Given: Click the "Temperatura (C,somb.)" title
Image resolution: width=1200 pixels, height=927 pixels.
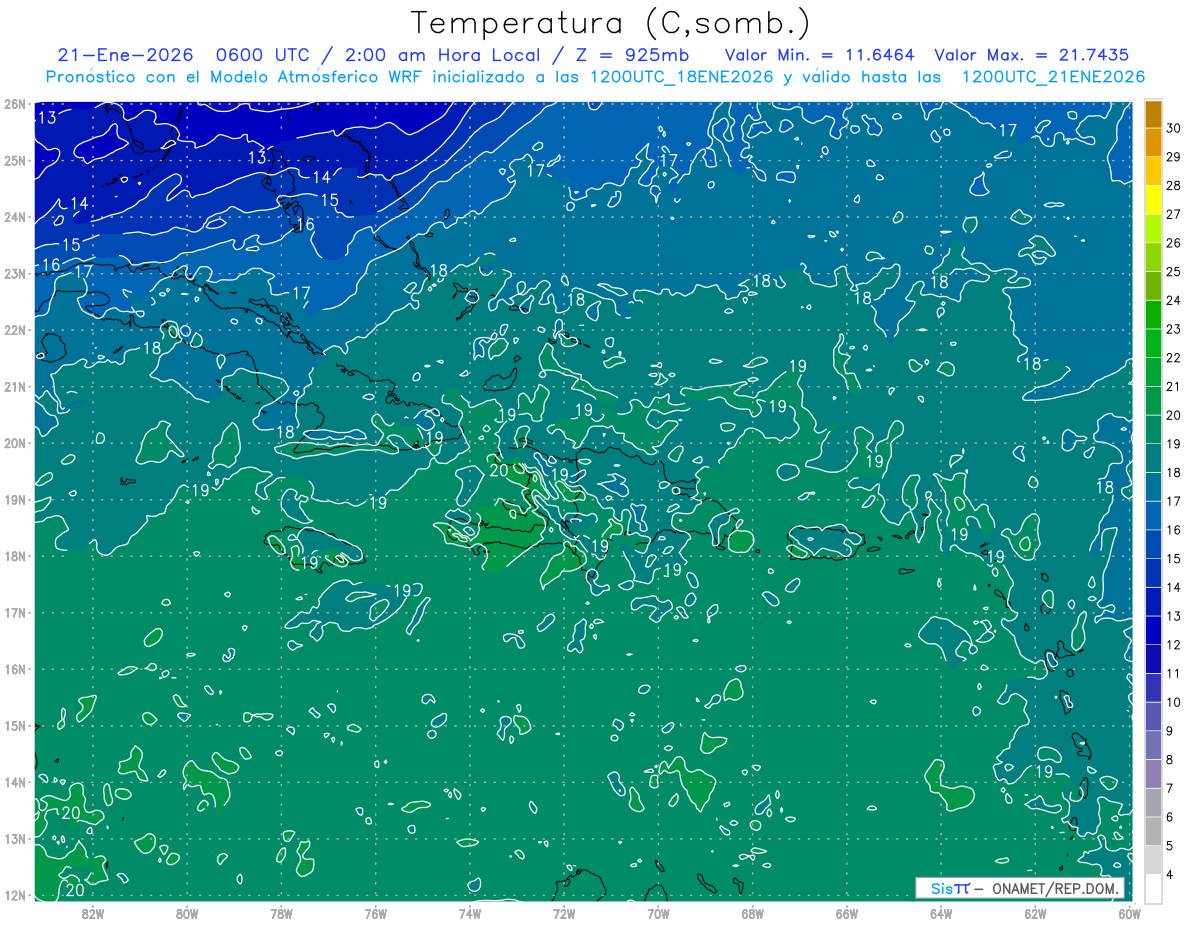Looking at the screenshot, I should [611, 23].
